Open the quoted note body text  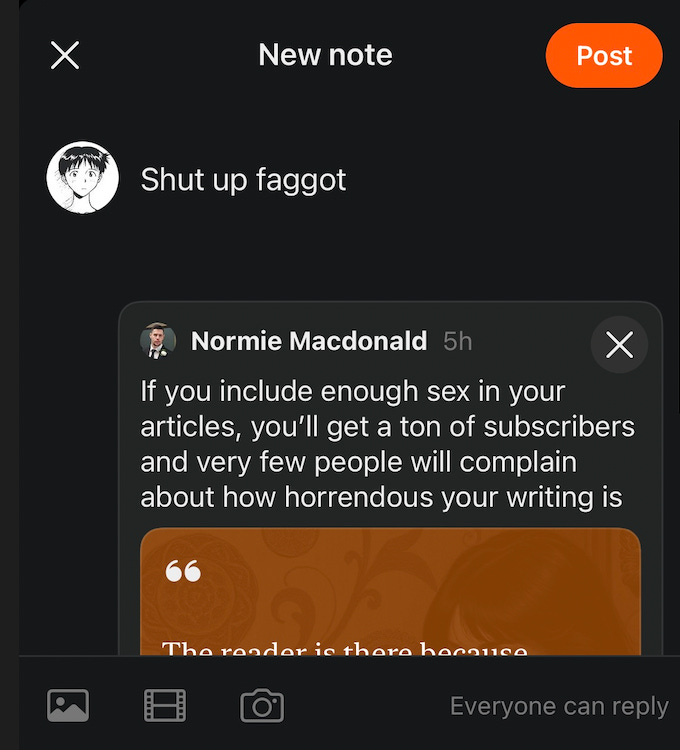tap(387, 444)
